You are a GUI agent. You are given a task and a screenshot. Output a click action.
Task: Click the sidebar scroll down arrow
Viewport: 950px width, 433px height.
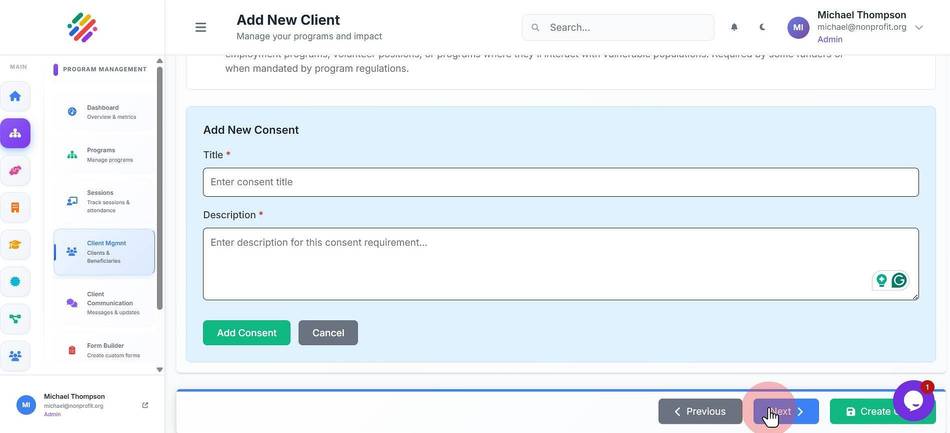pos(160,369)
